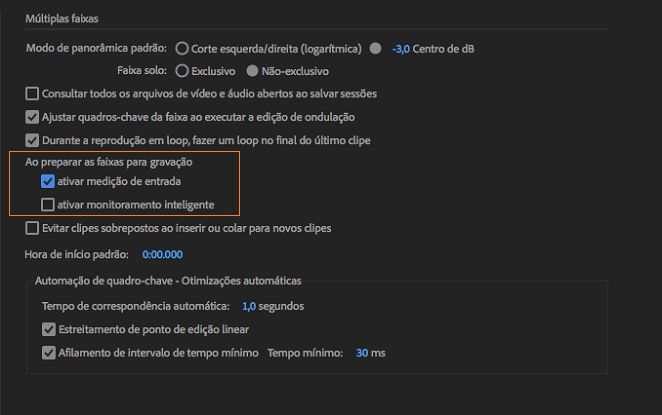The height and width of the screenshot is (415, 662).
Task: Click the Automação de quadro-chave group title
Action: (x=168, y=281)
